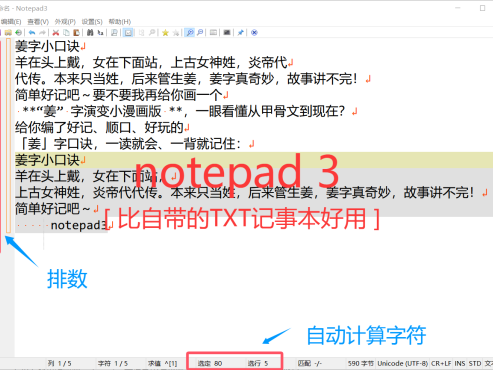The width and height of the screenshot is (493, 370).
Task: Click the first line 姜字小口诀
Action: click(x=47, y=46)
